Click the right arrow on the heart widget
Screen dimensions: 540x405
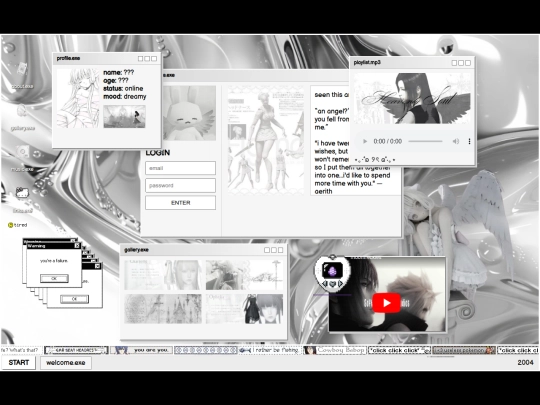tap(340, 283)
